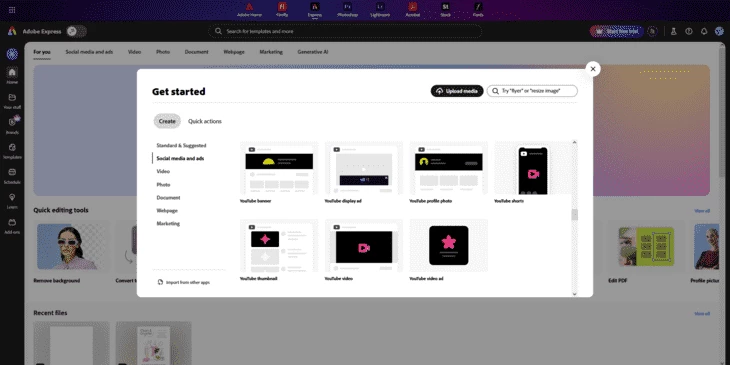The height and width of the screenshot is (365, 730).
Task: Switch to the Generative AI tab
Action: (313, 52)
